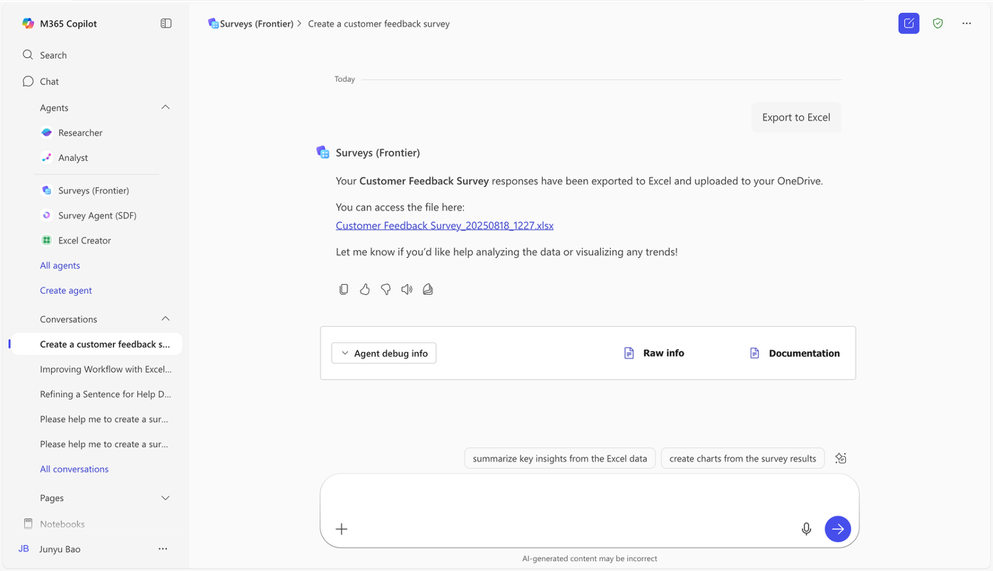This screenshot has height=571, width=993.
Task: Open the Researcher agent
Action: tap(80, 132)
